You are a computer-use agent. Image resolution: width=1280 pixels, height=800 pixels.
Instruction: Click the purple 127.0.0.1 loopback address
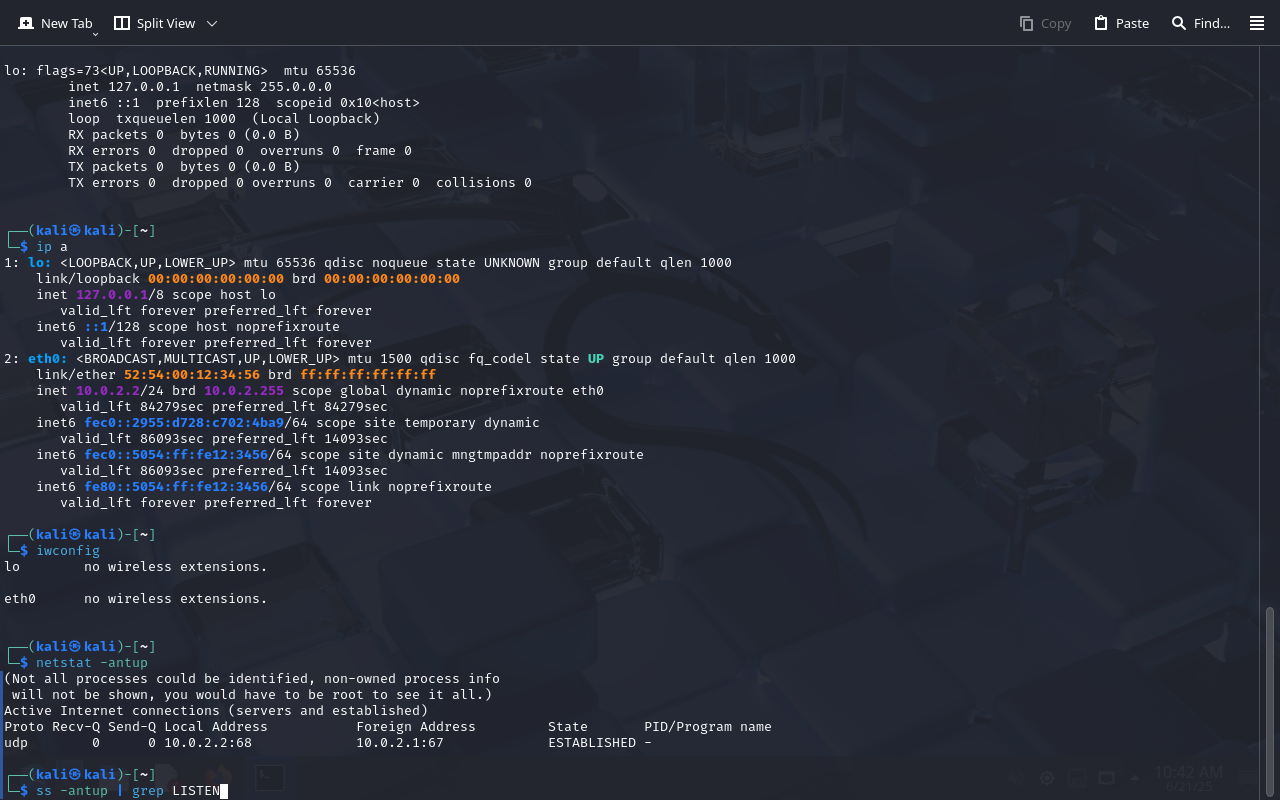pos(112,295)
